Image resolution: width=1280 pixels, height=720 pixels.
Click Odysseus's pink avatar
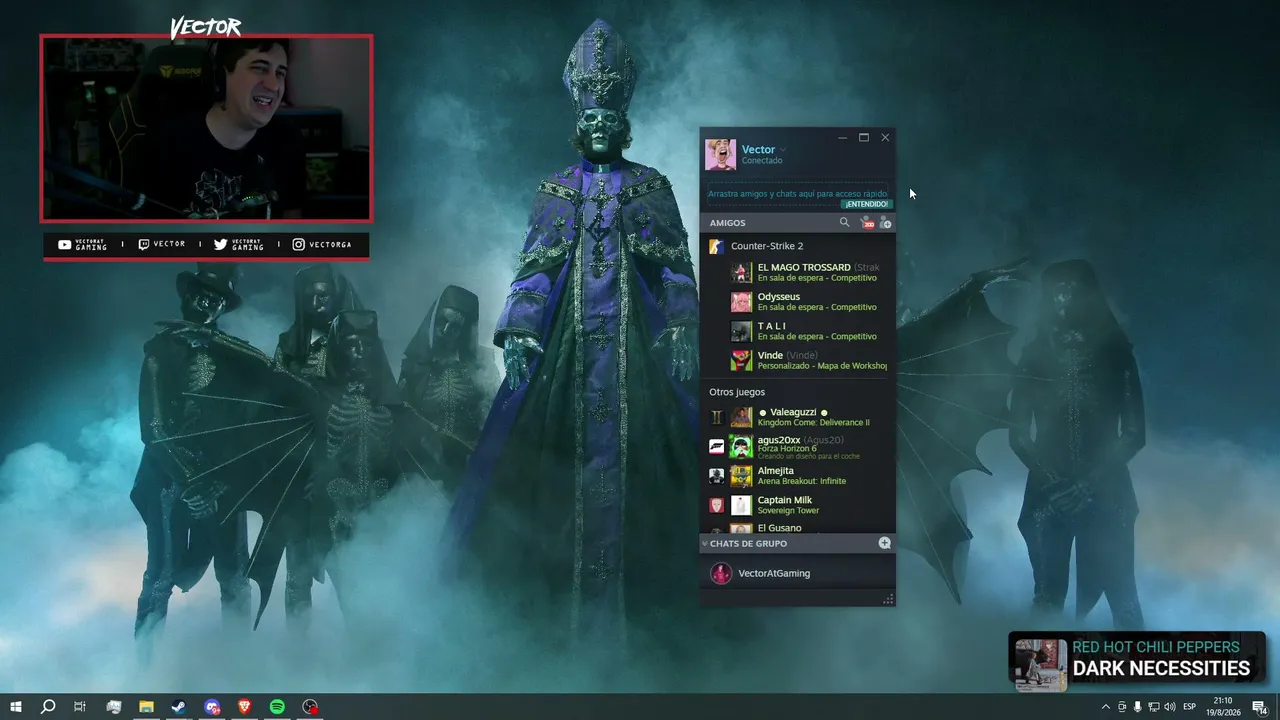tap(741, 302)
